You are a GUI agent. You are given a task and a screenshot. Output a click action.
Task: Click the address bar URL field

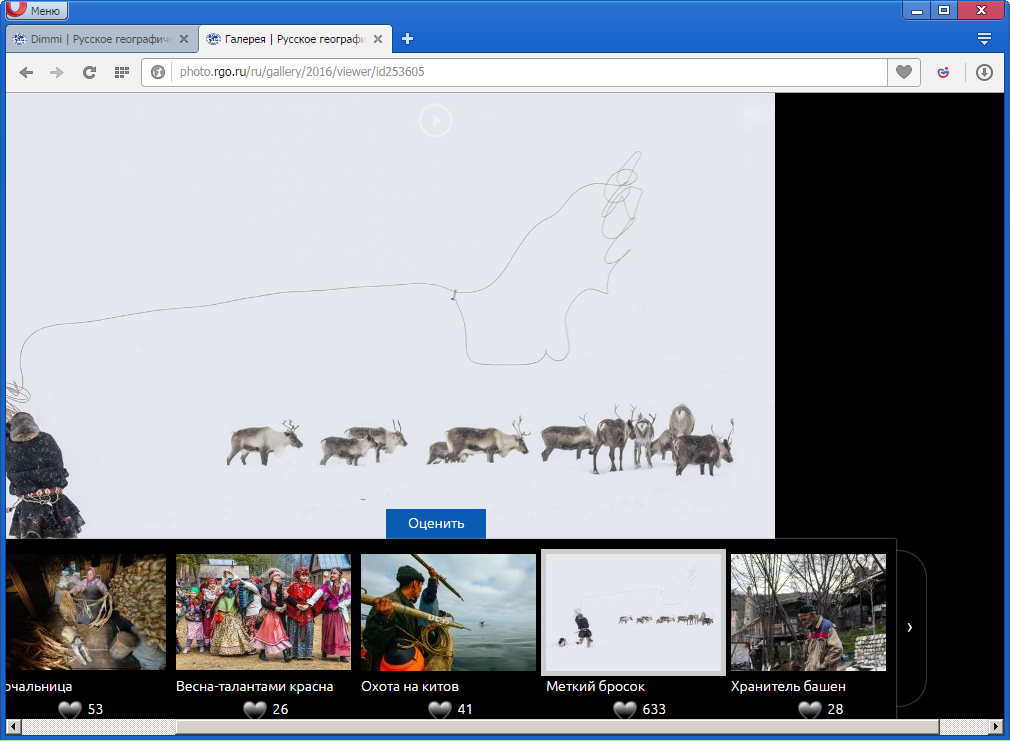pos(520,72)
